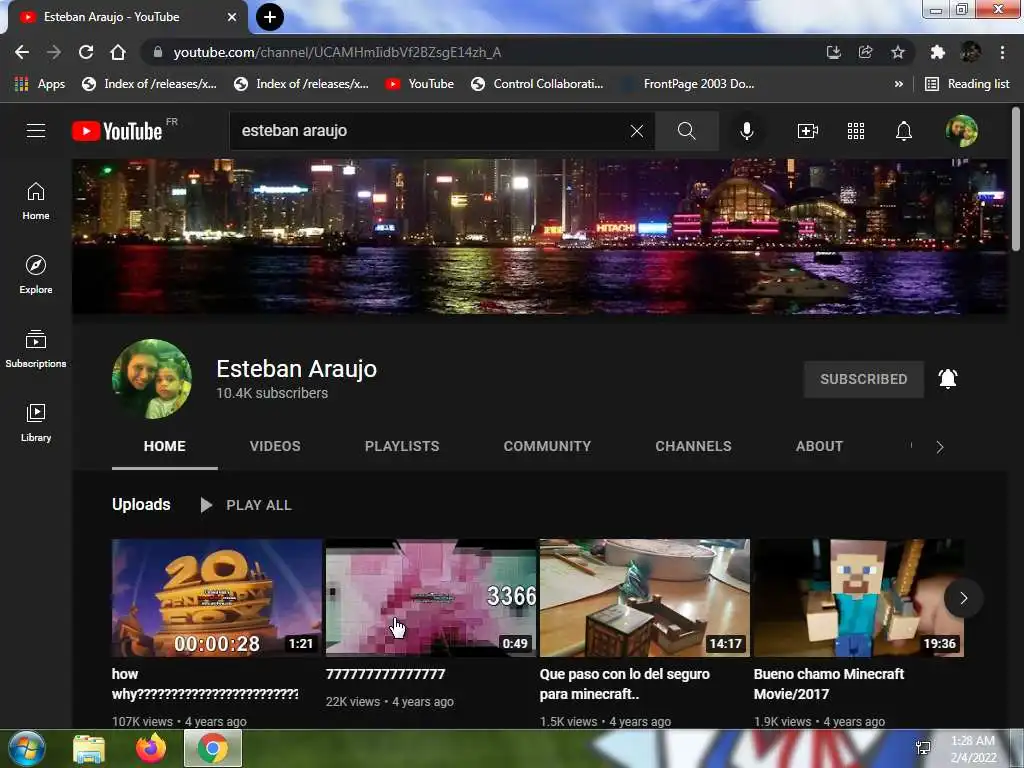Bookmark this page with the star

click(x=898, y=52)
